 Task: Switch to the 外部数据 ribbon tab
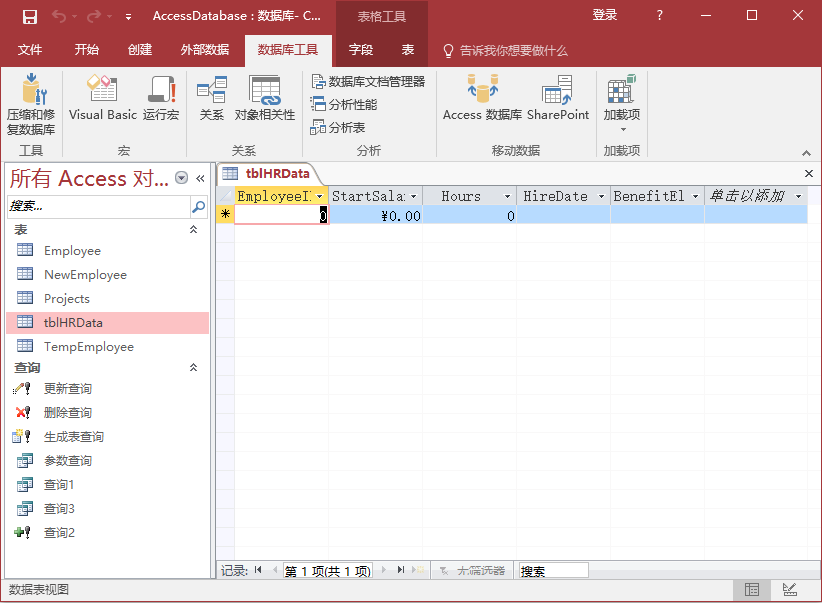pyautogui.click(x=205, y=50)
